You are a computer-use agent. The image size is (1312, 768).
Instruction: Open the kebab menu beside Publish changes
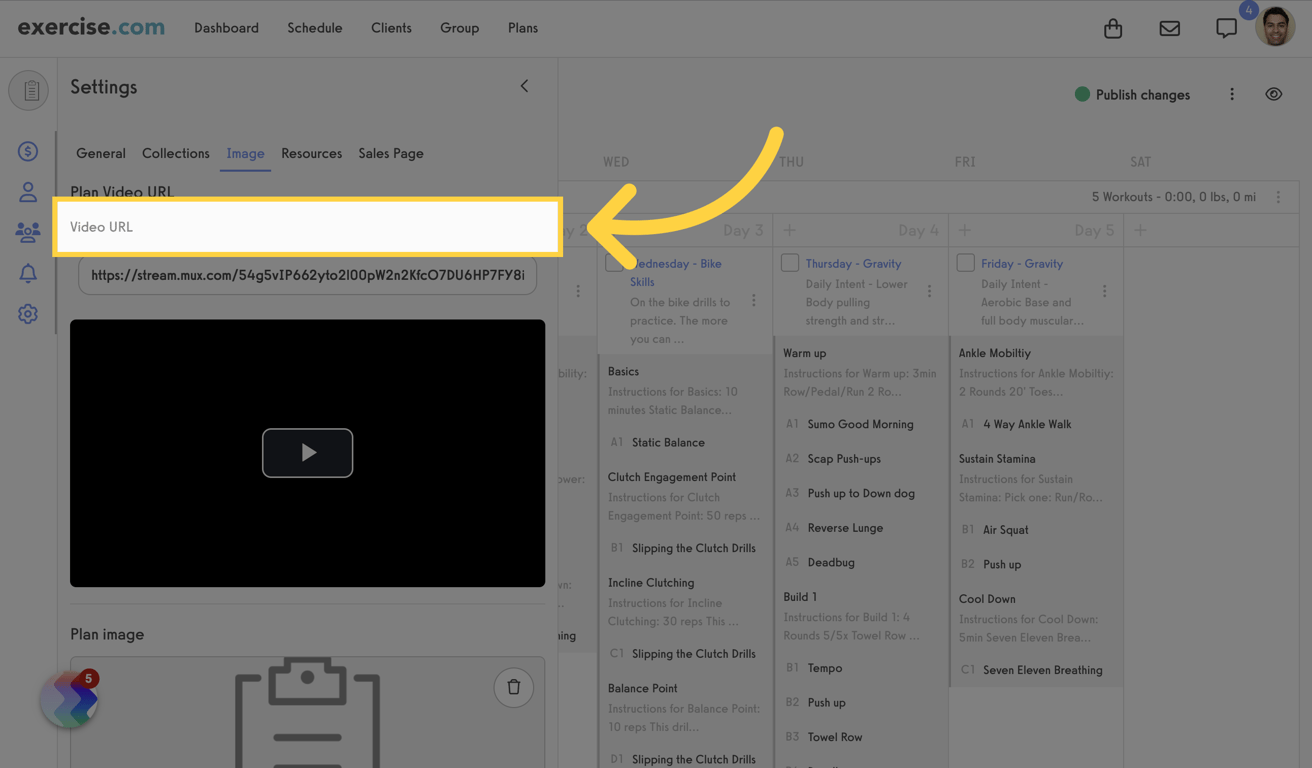1232,93
